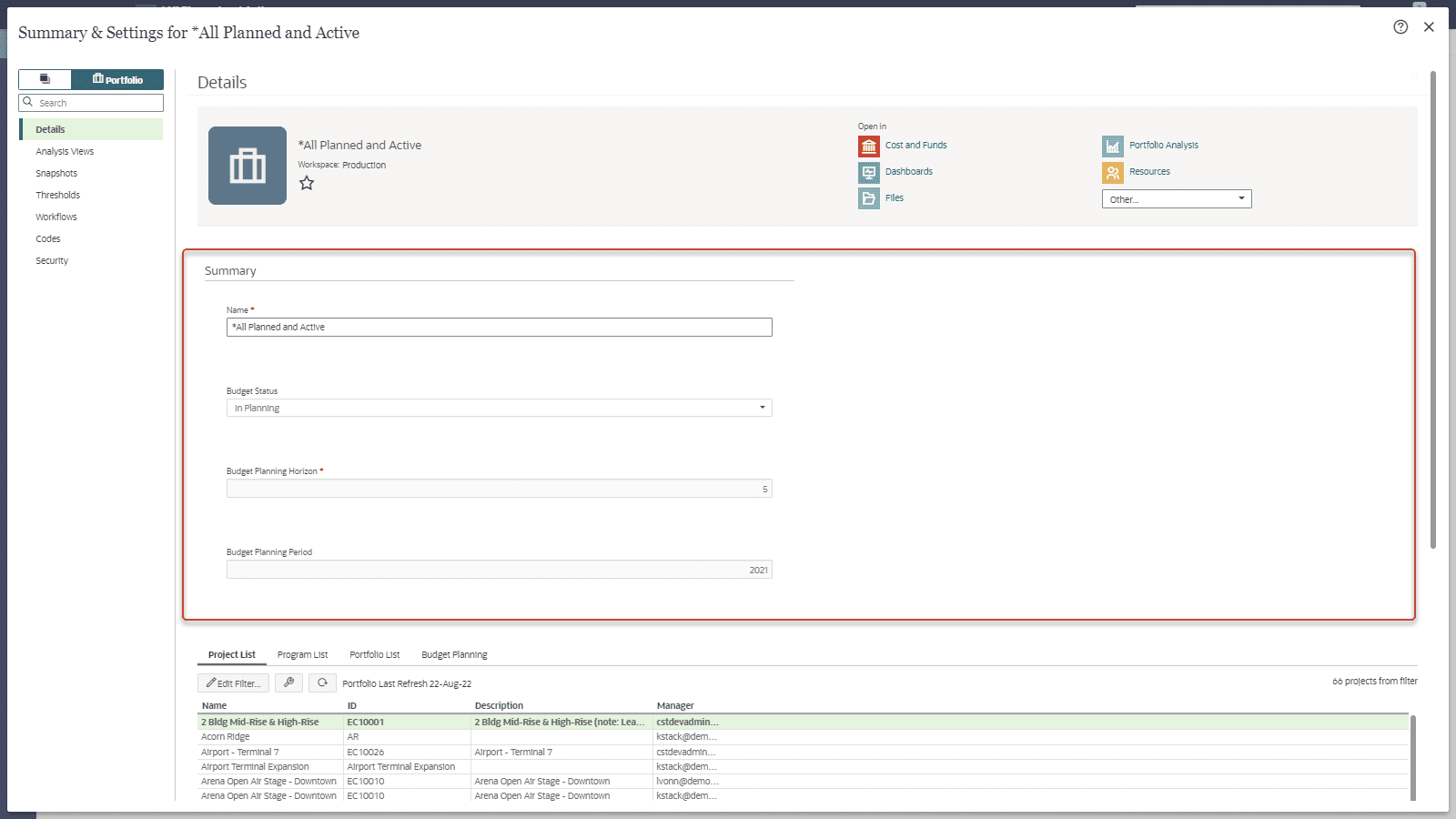This screenshot has width=1456, height=819.
Task: Open the Budget Status dropdown
Action: pos(499,407)
